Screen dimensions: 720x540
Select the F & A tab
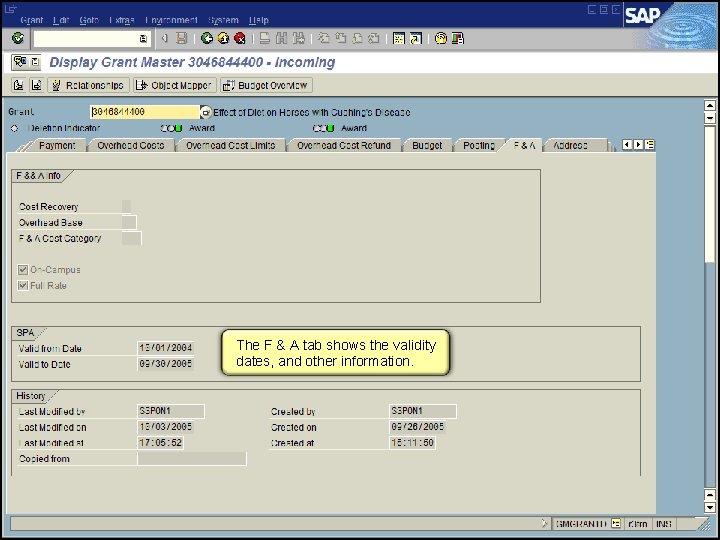click(x=524, y=145)
